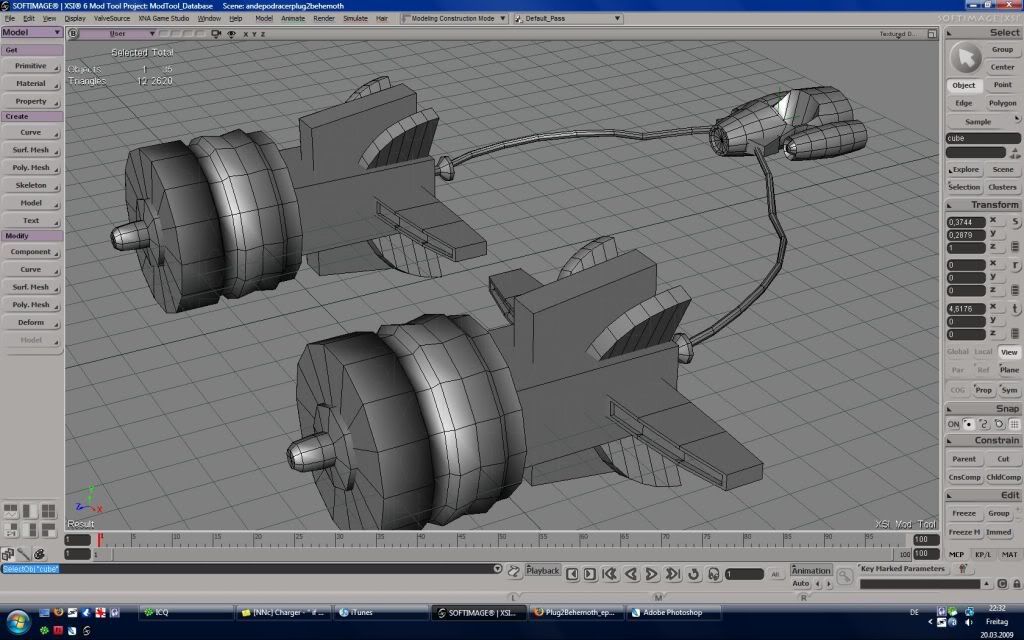Enable Object selection filter
Viewport: 1024px width, 640px height.
click(964, 85)
